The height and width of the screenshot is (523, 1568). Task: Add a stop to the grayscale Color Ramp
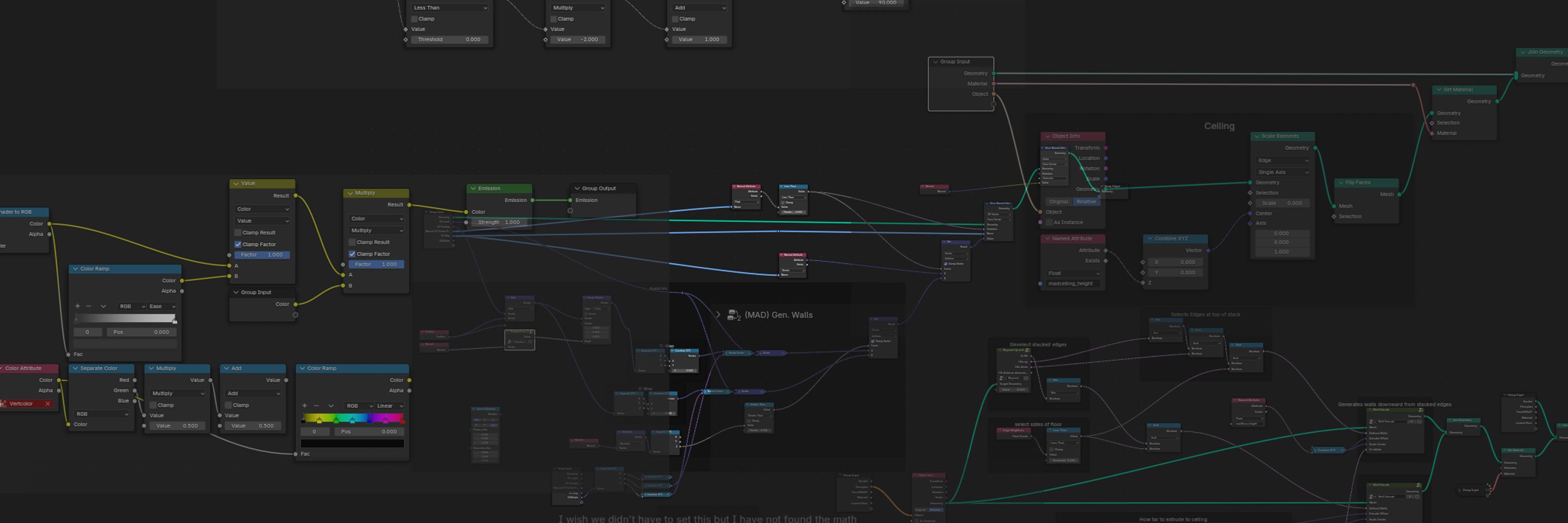(x=77, y=306)
